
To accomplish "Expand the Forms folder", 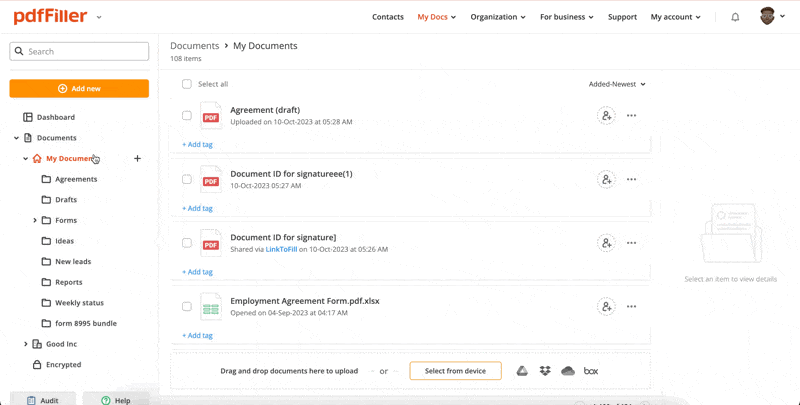I will tap(35, 220).
